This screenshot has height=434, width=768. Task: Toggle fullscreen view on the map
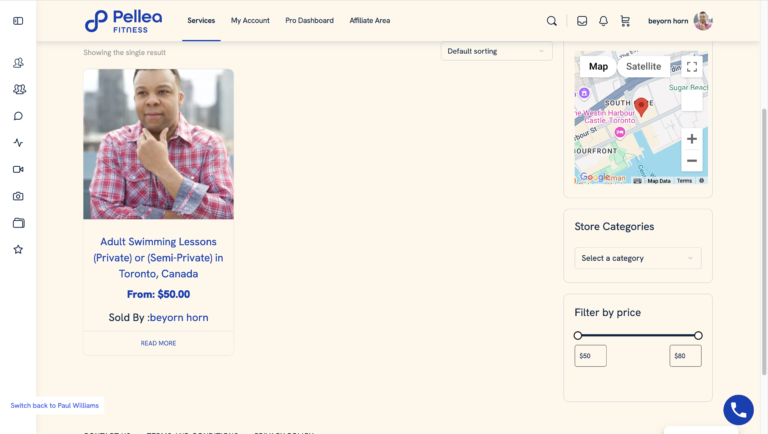[x=692, y=67]
